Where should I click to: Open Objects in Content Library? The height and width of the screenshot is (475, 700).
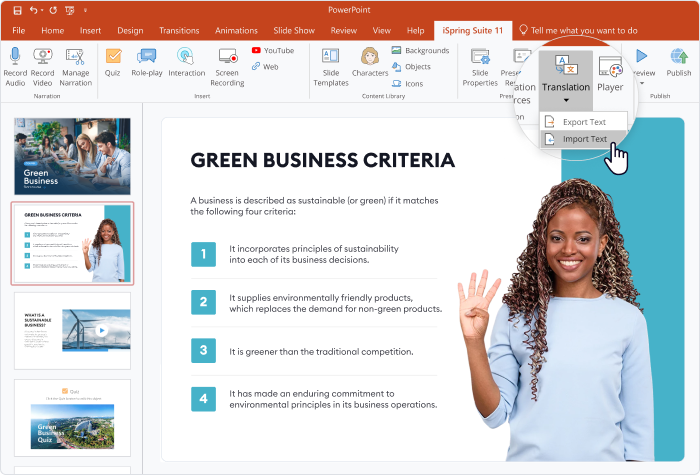(411, 67)
